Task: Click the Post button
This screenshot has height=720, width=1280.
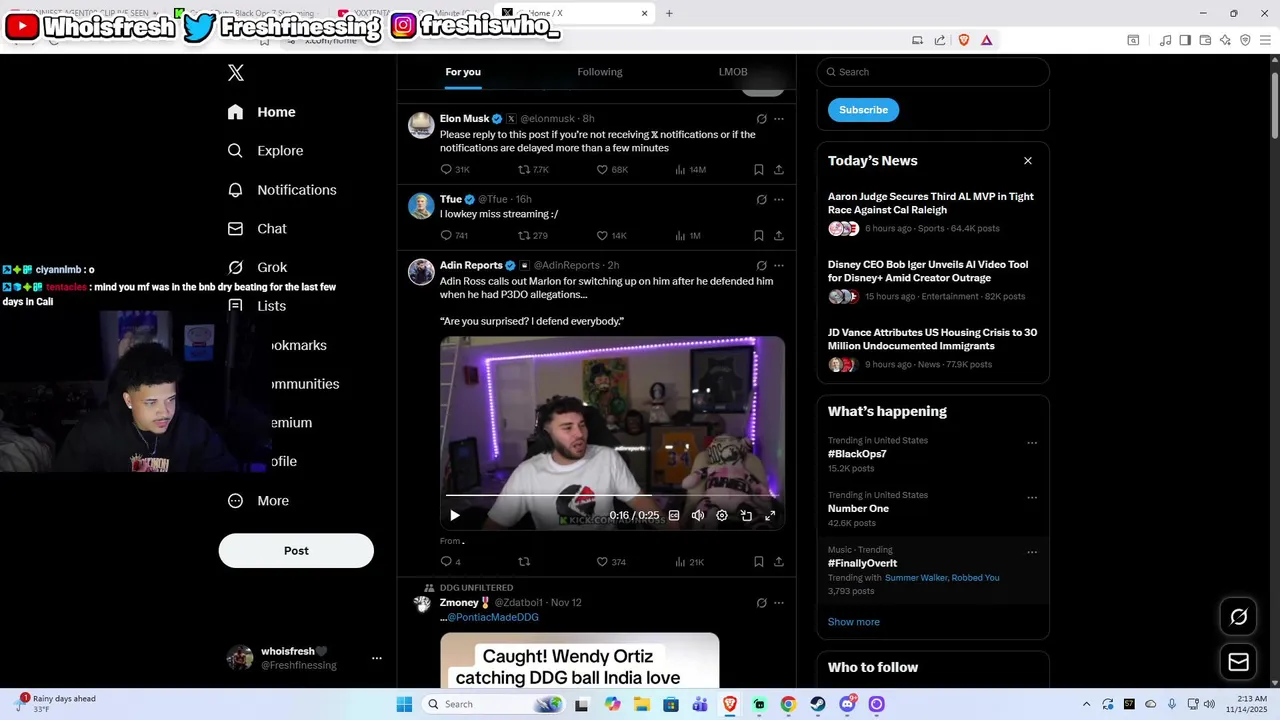Action: pyautogui.click(x=296, y=551)
